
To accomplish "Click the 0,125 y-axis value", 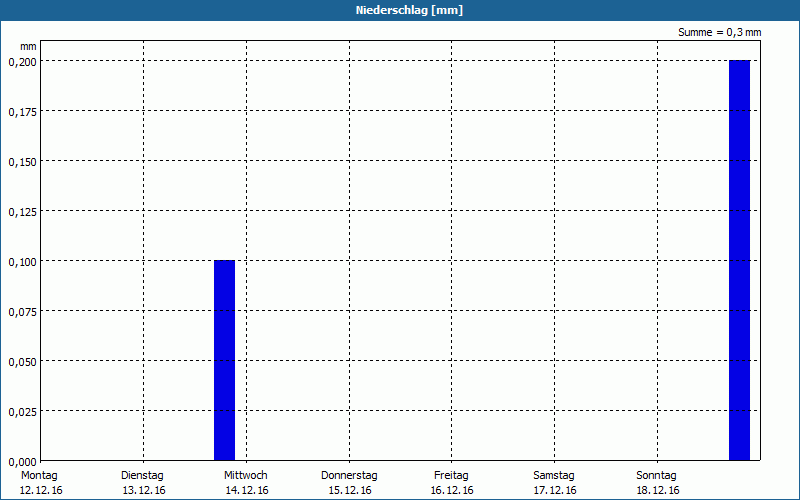I will click(x=22, y=212).
